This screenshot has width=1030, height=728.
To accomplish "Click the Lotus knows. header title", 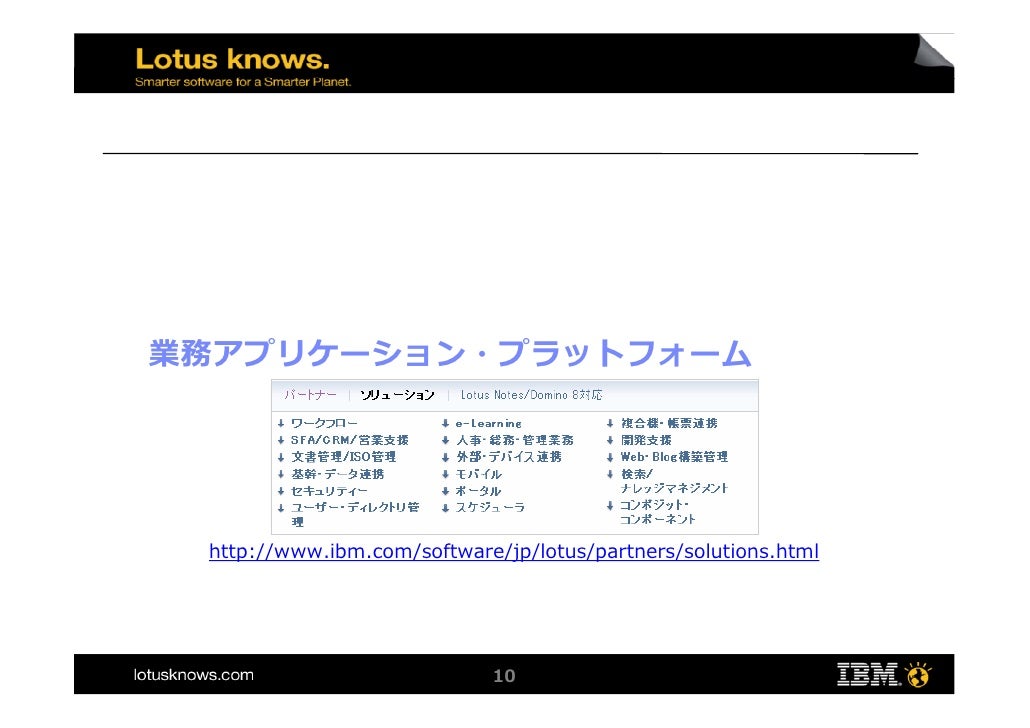I will [233, 59].
